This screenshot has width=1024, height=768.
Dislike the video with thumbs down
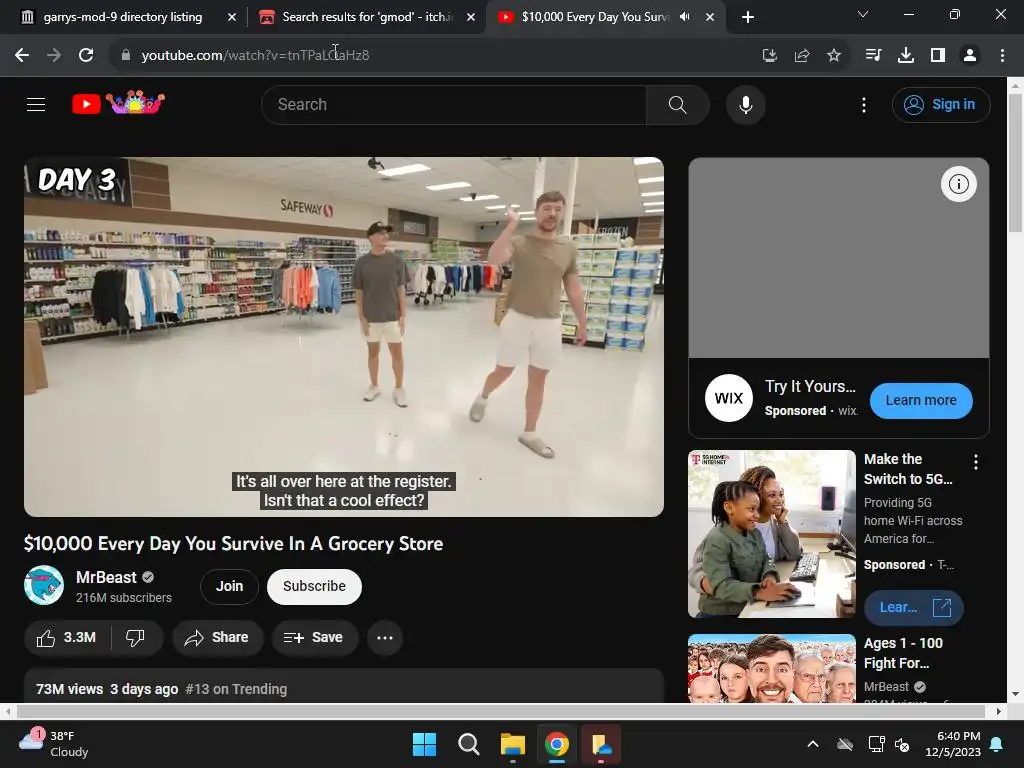pos(136,637)
